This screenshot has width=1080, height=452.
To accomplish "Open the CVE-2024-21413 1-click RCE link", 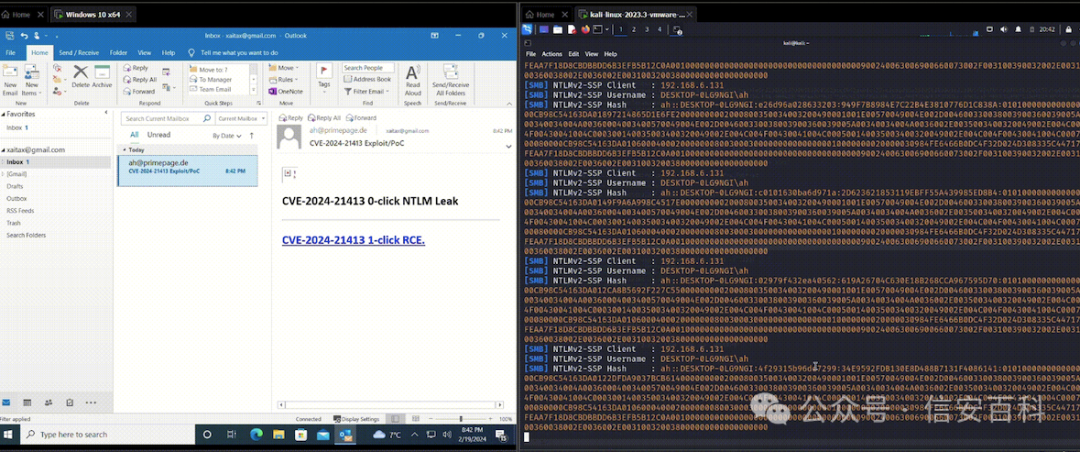I will (x=353, y=240).
